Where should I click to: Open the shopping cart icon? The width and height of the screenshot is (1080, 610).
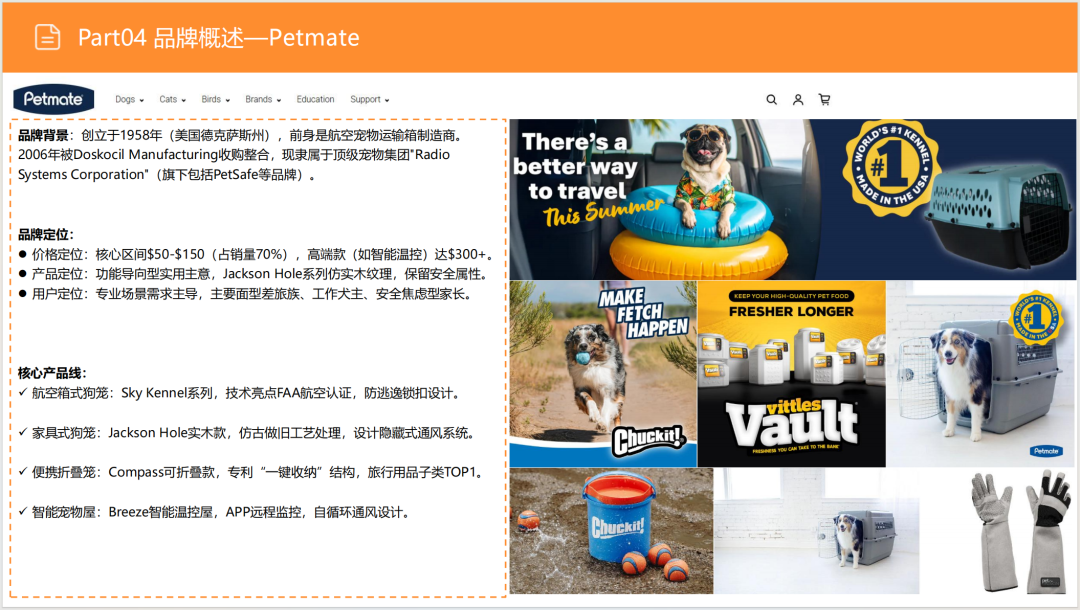click(x=824, y=100)
